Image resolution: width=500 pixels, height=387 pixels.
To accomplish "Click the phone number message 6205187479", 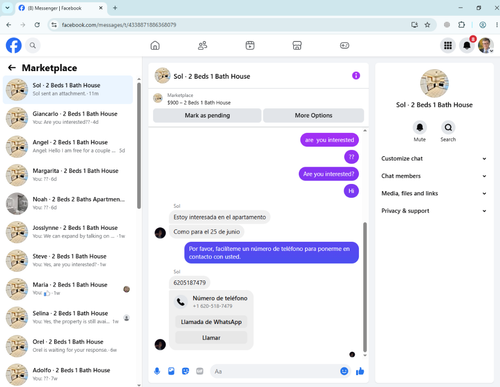I will (x=190, y=283).
